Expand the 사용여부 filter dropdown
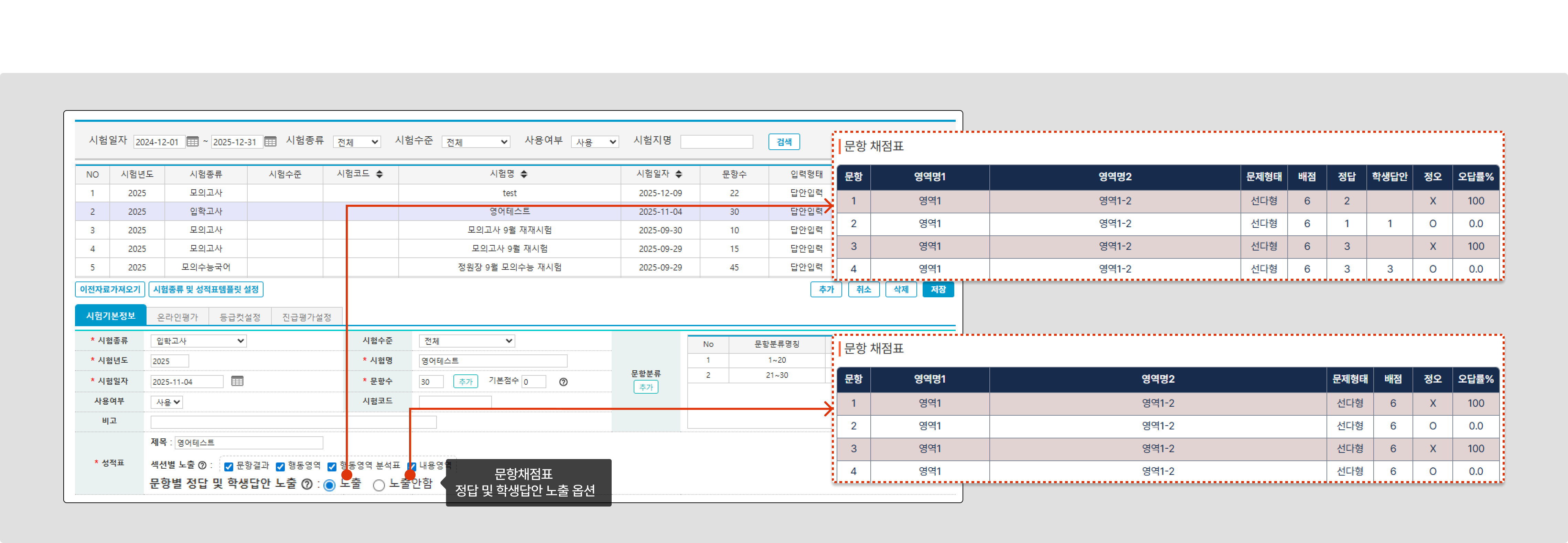 [595, 142]
